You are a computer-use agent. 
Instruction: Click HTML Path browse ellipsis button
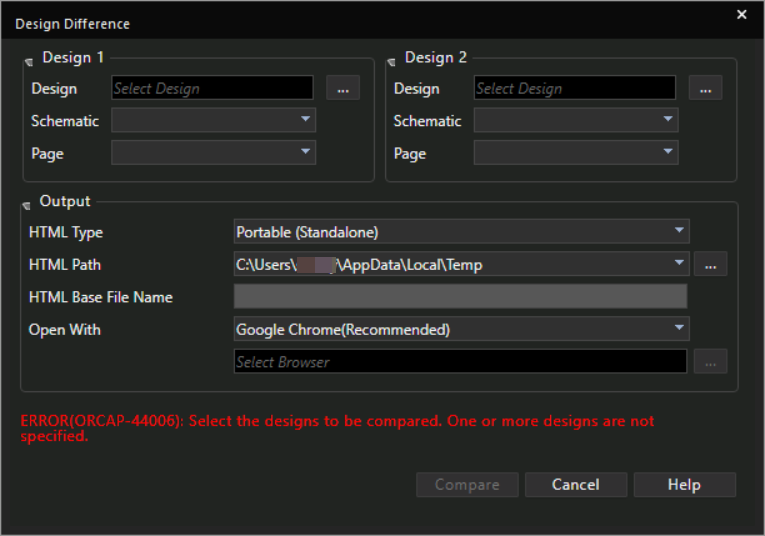[710, 264]
